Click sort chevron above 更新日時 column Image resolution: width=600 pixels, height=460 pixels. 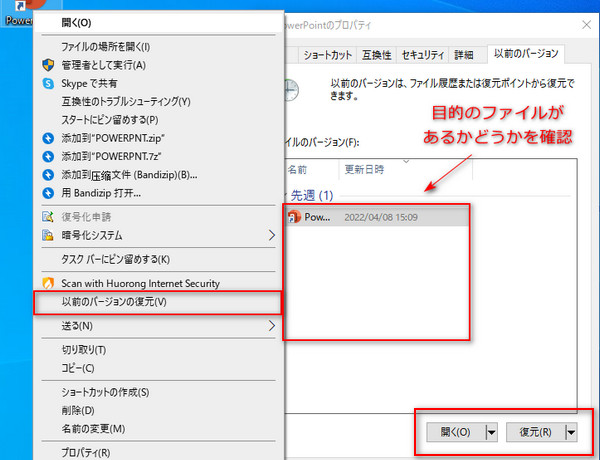click(406, 161)
